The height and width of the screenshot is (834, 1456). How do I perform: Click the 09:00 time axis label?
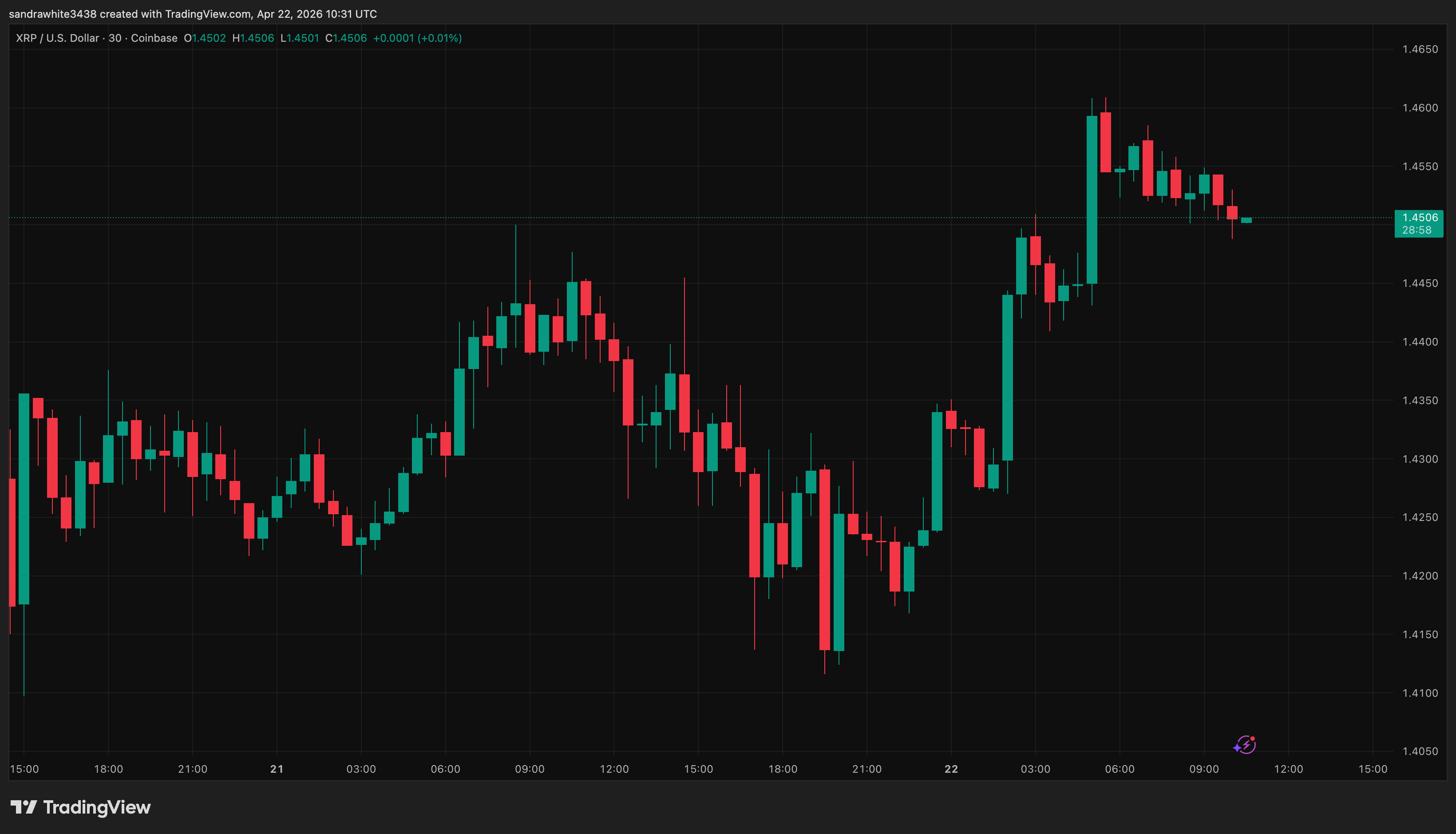[530, 769]
